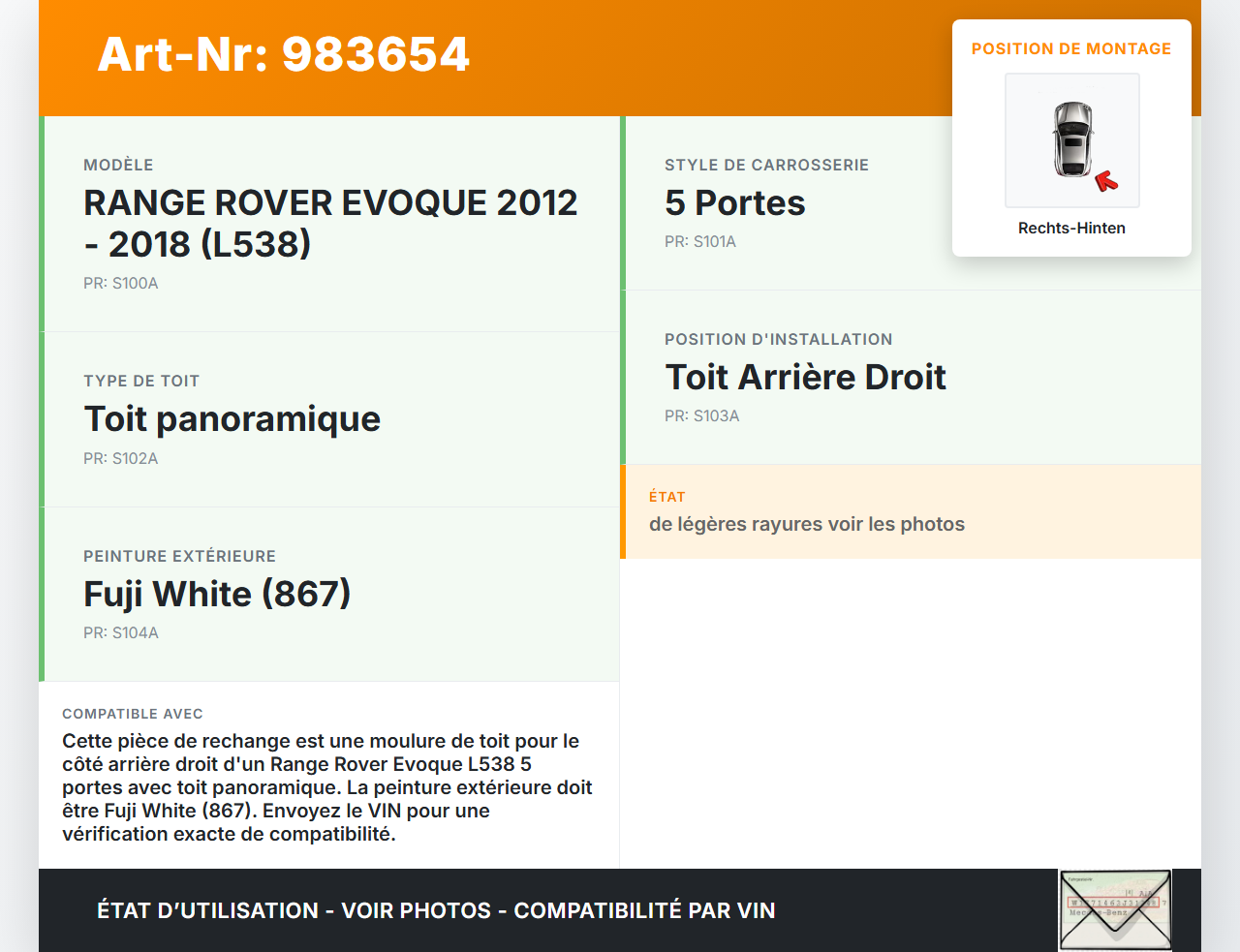Click the 'PR: S102A' code

[x=121, y=459]
